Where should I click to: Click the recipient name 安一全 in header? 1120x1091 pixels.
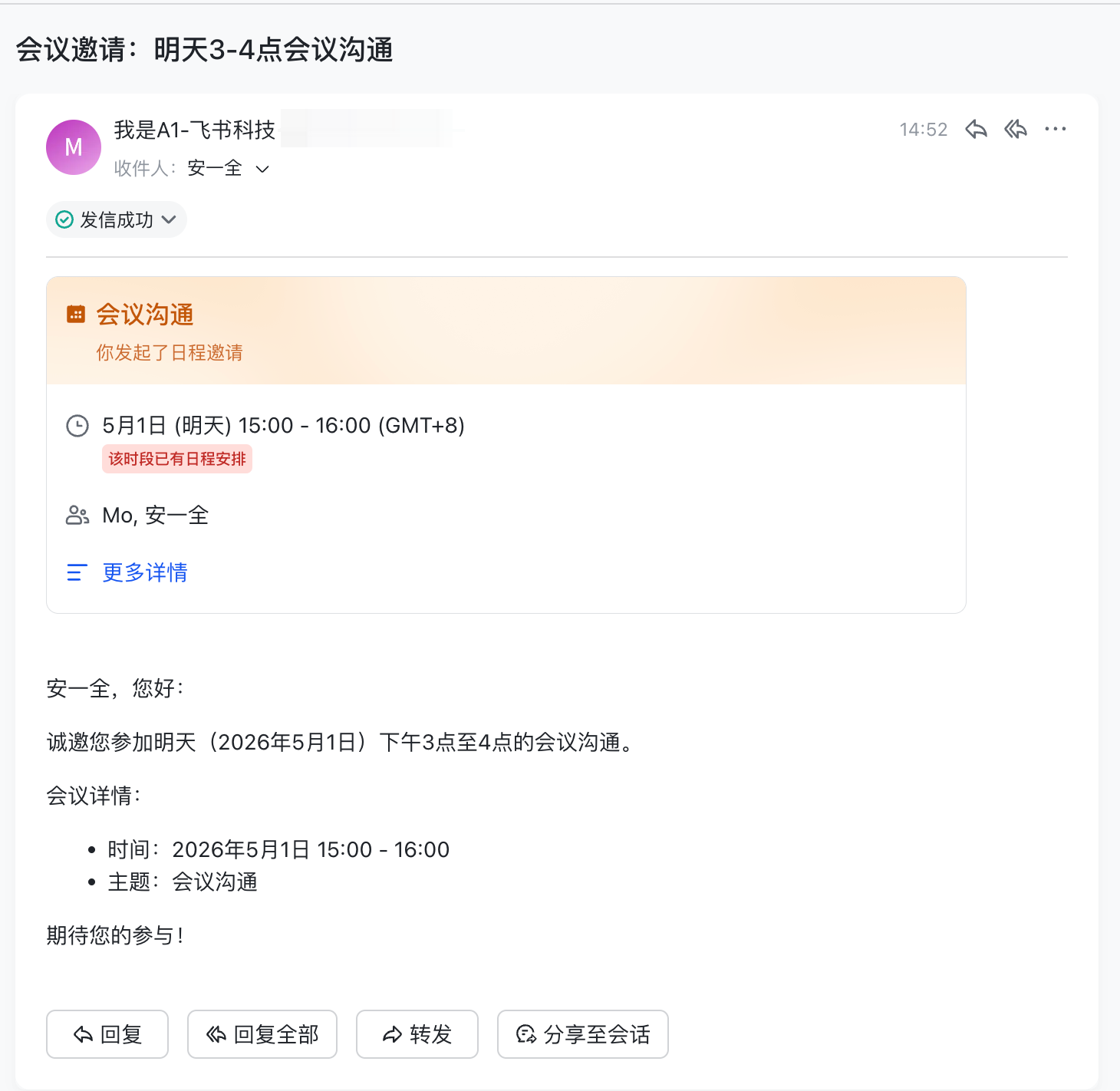pyautogui.click(x=215, y=169)
